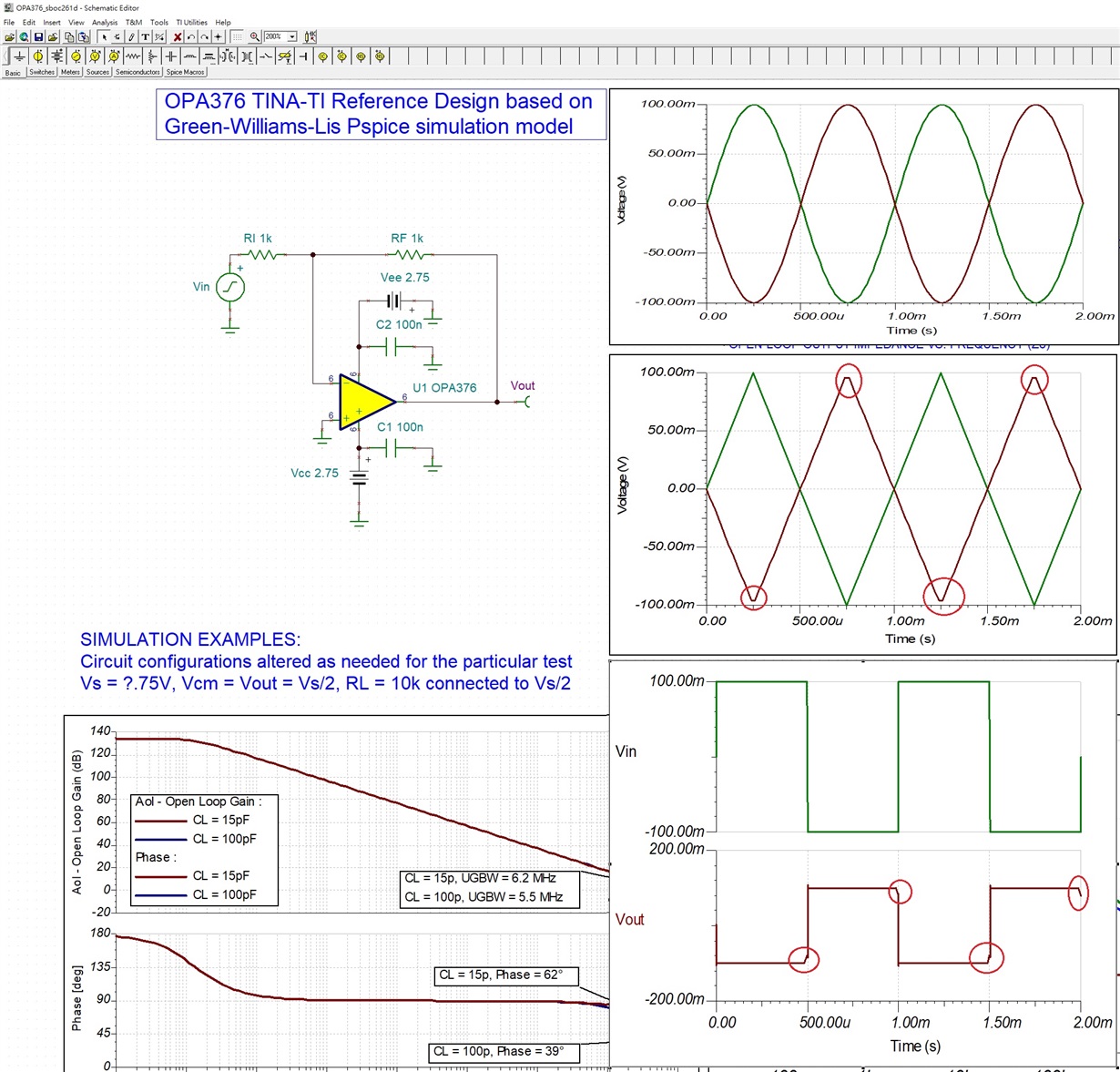
Task: Select the arrow pointer tool
Action: click(104, 37)
